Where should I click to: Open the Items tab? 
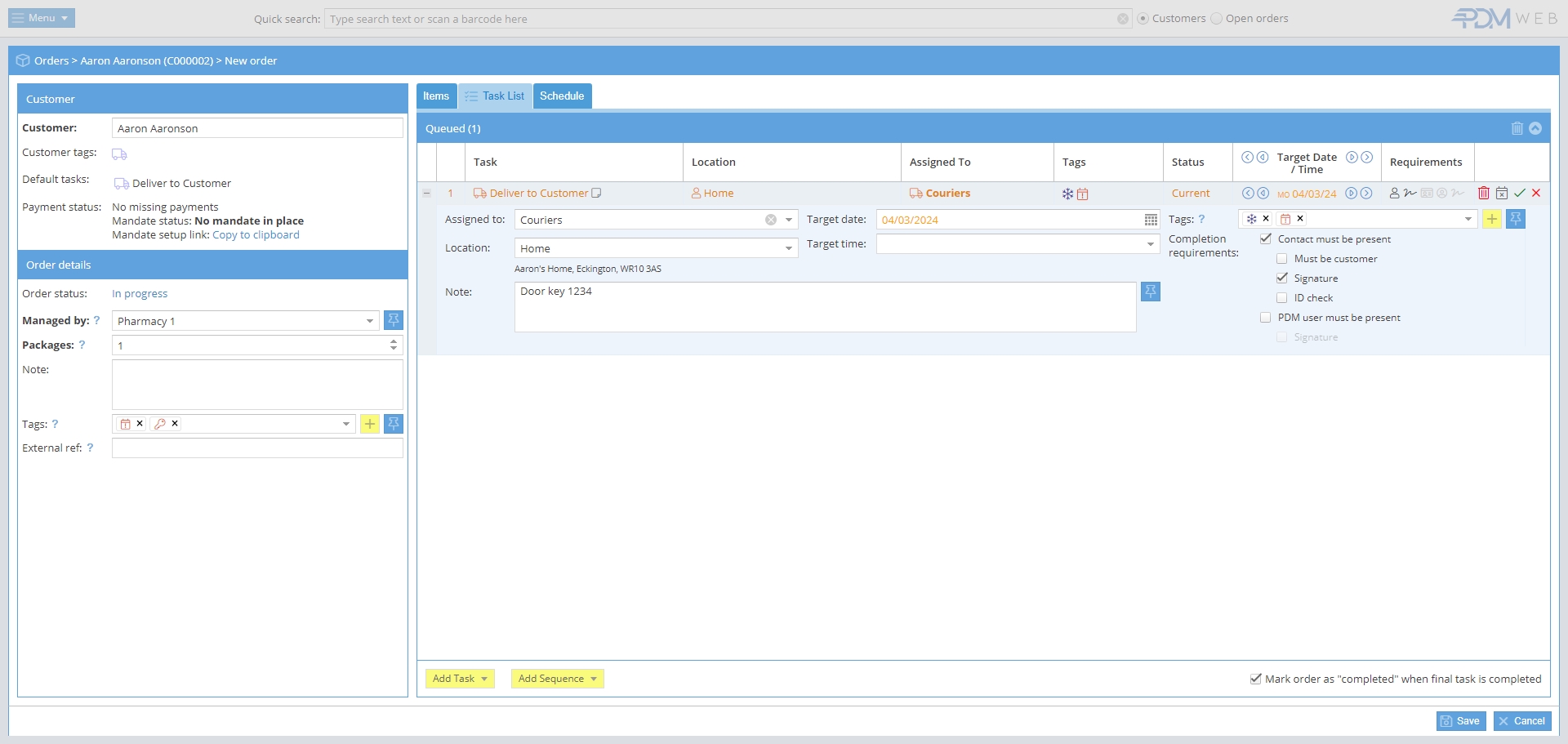coord(436,96)
